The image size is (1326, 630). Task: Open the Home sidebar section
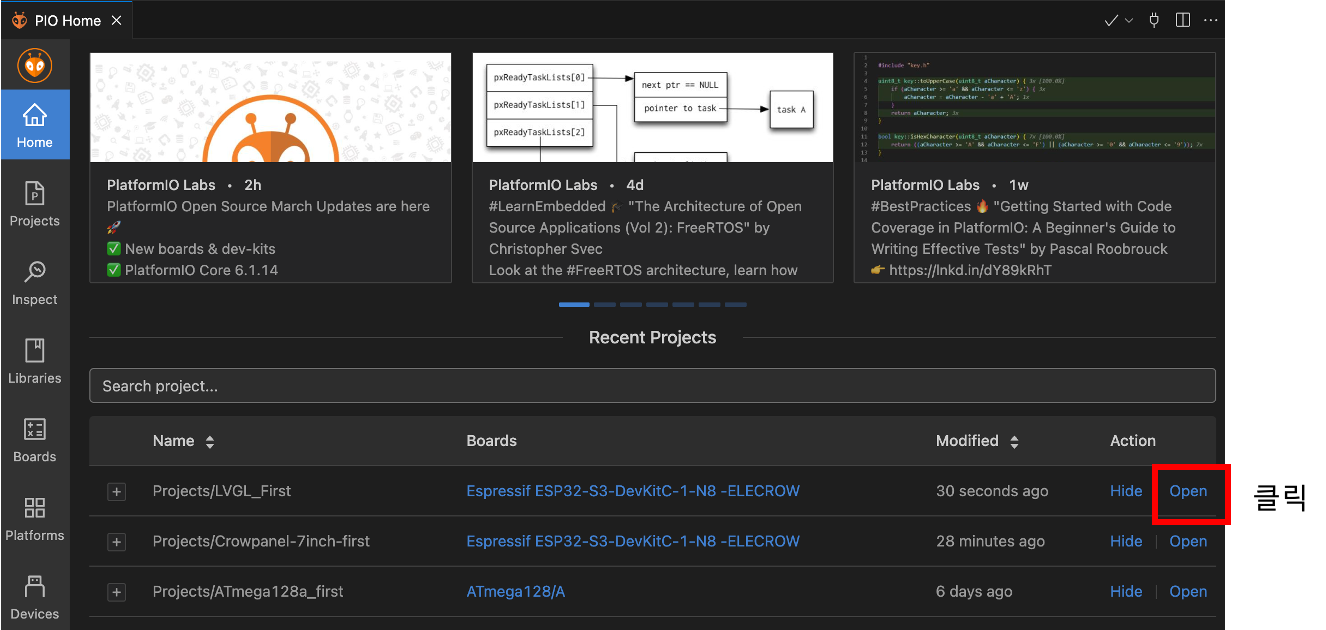(35, 126)
